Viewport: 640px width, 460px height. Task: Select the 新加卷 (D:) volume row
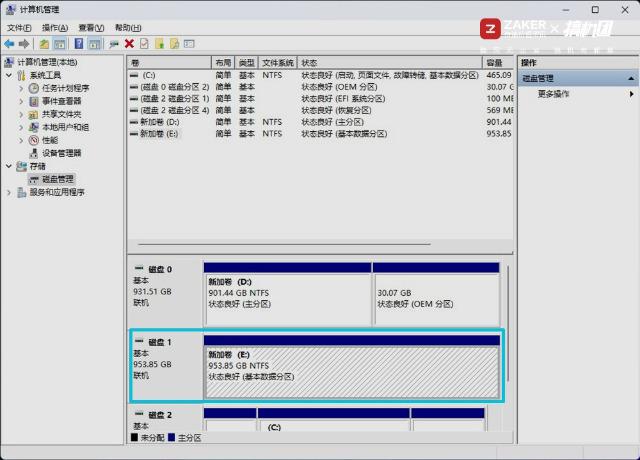click(320, 122)
